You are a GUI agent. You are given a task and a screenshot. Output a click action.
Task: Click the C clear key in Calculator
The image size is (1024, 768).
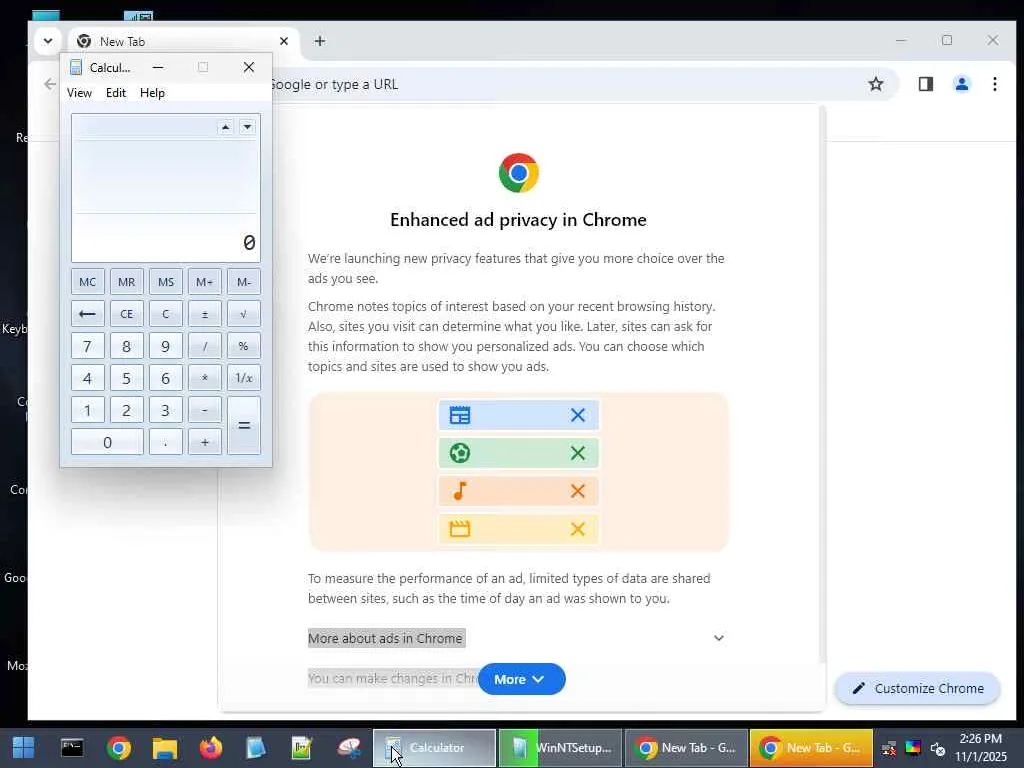[x=166, y=314]
